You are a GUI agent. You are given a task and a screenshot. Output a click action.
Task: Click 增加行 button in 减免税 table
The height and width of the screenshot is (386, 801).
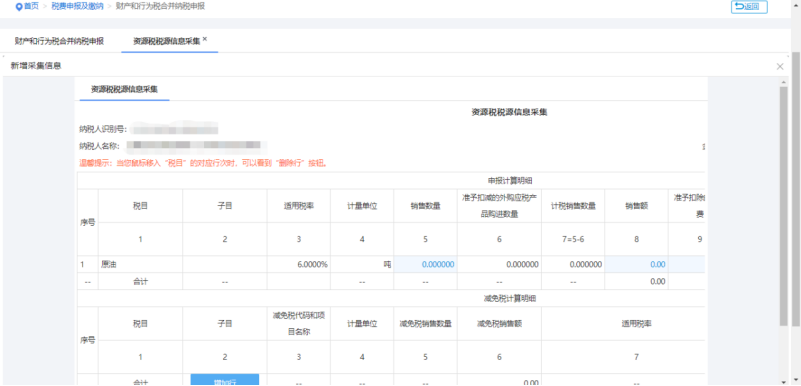(225, 380)
